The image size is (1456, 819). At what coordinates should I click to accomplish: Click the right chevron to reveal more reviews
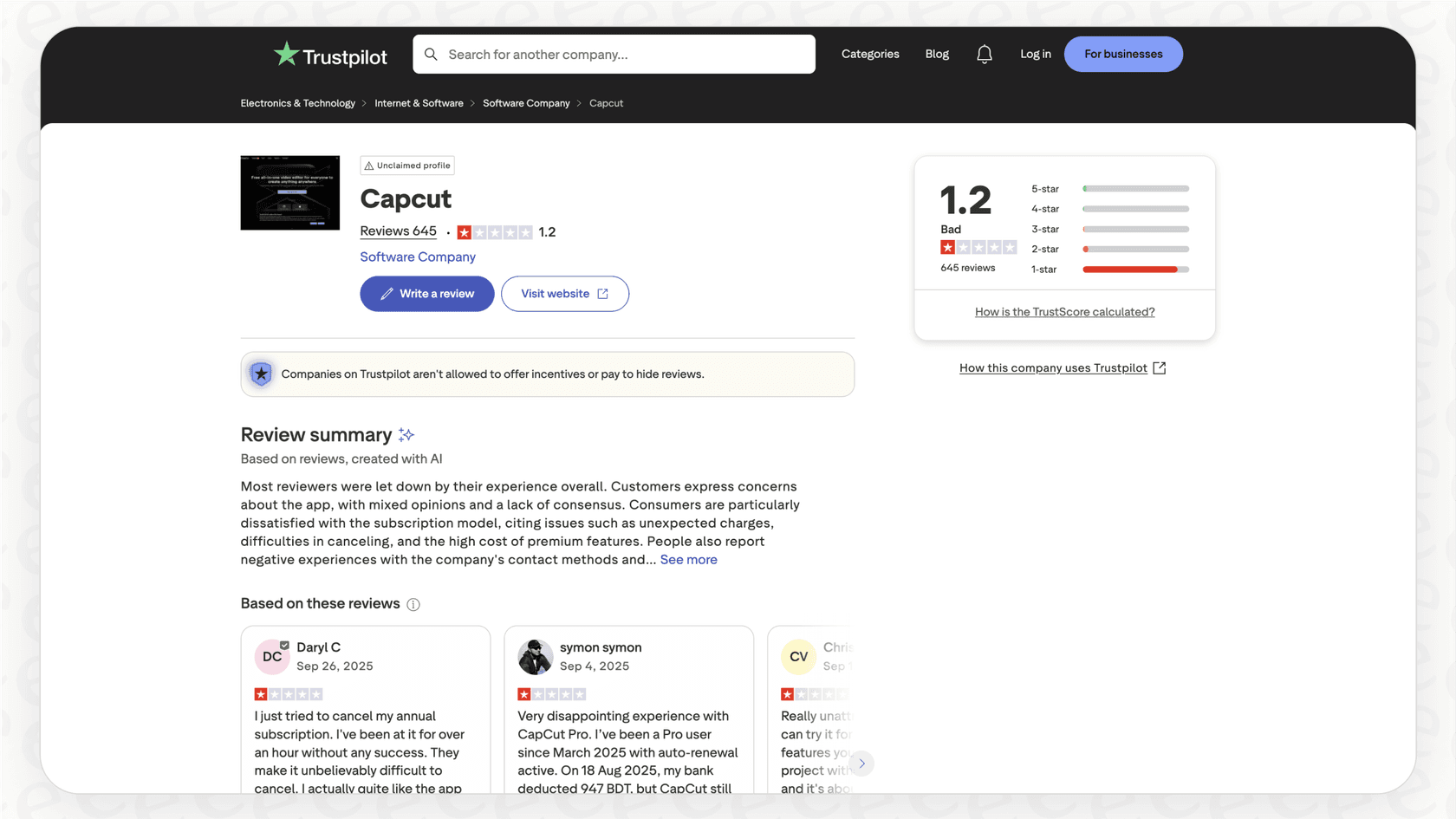pyautogui.click(x=861, y=764)
